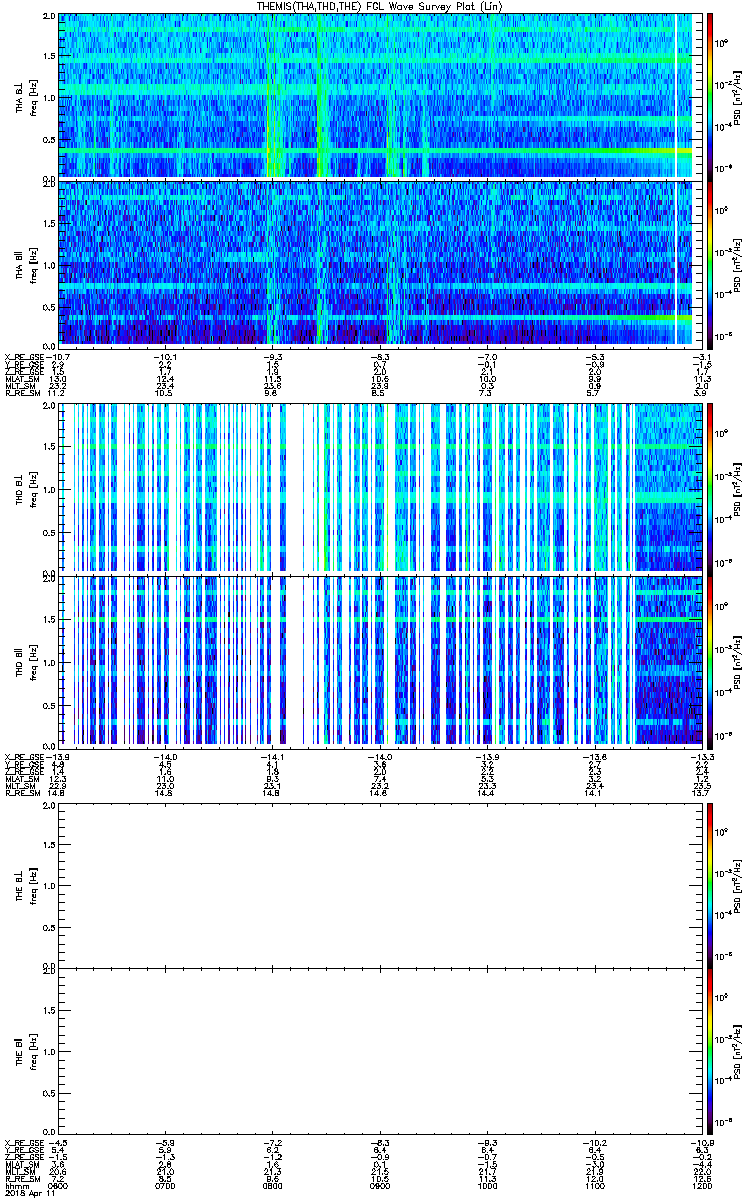Click the PSD color bar beside the upper THE panel

coord(709,885)
